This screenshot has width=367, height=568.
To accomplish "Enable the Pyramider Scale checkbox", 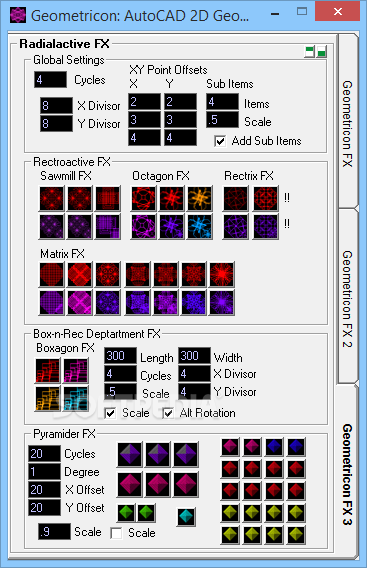I will point(116,533).
